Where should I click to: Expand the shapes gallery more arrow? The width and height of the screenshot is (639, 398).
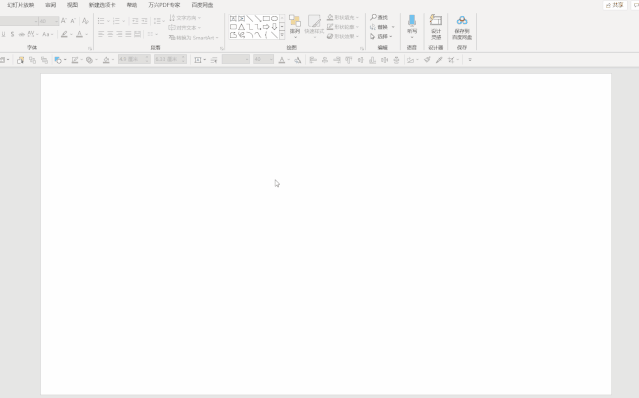282,35
